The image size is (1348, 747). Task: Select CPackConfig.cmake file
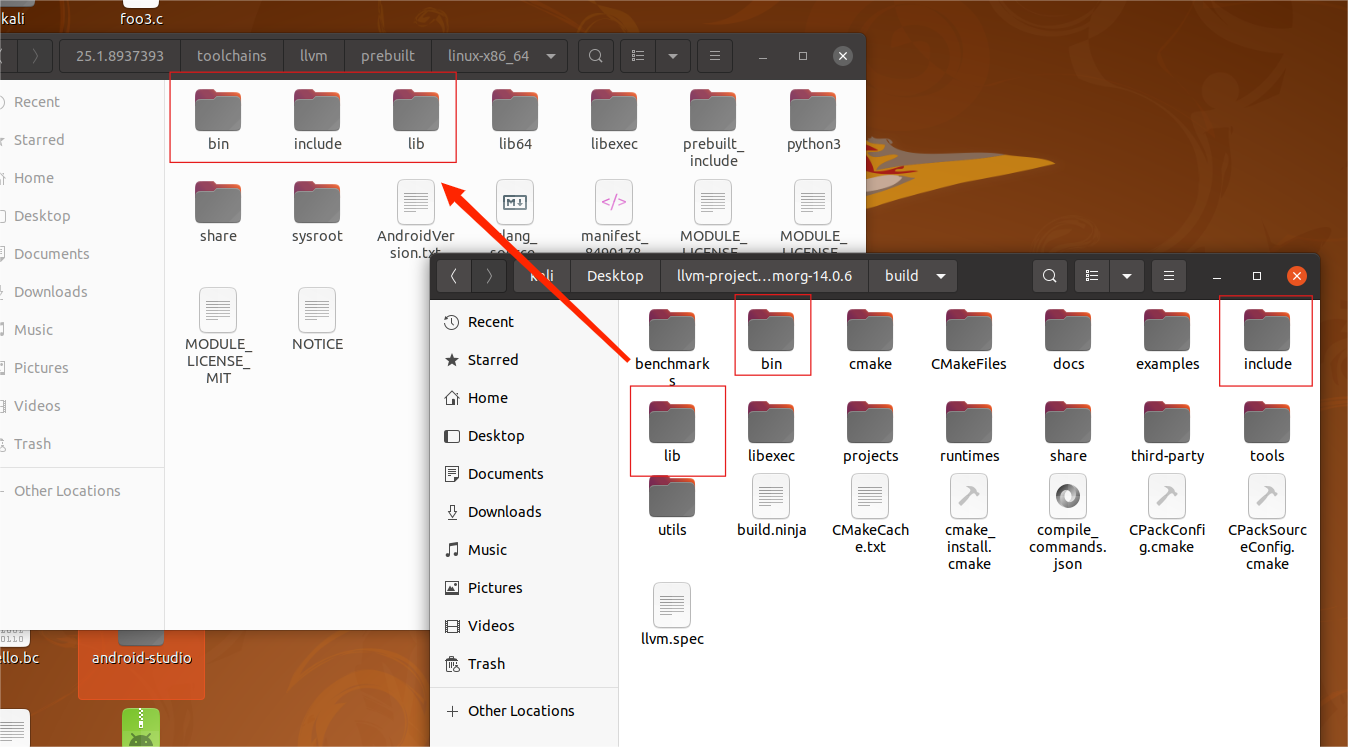pos(1167,514)
